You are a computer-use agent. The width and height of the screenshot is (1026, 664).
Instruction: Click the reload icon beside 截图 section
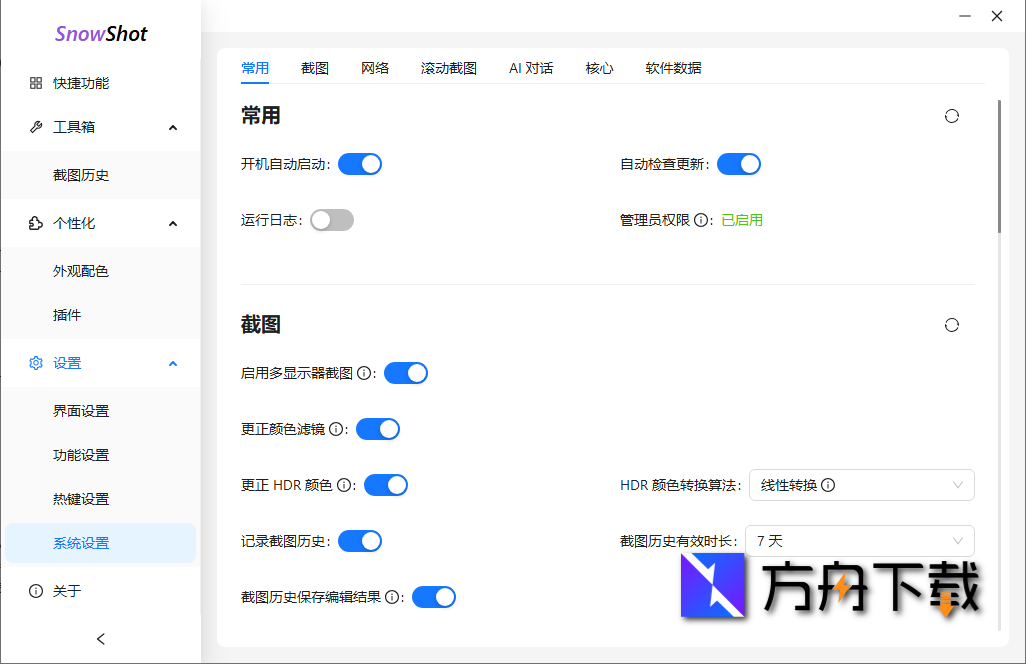click(951, 325)
